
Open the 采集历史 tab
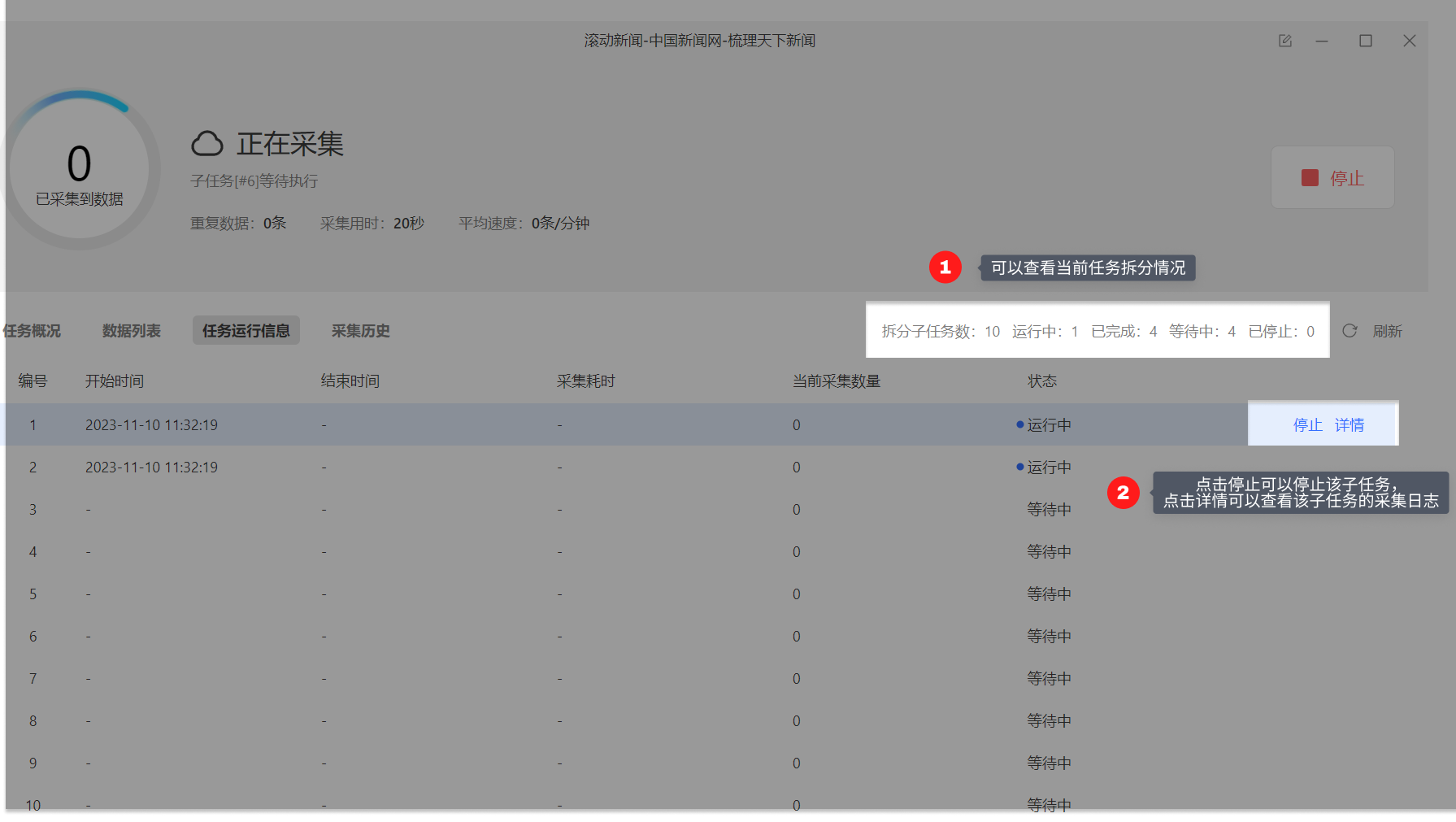pyautogui.click(x=361, y=331)
